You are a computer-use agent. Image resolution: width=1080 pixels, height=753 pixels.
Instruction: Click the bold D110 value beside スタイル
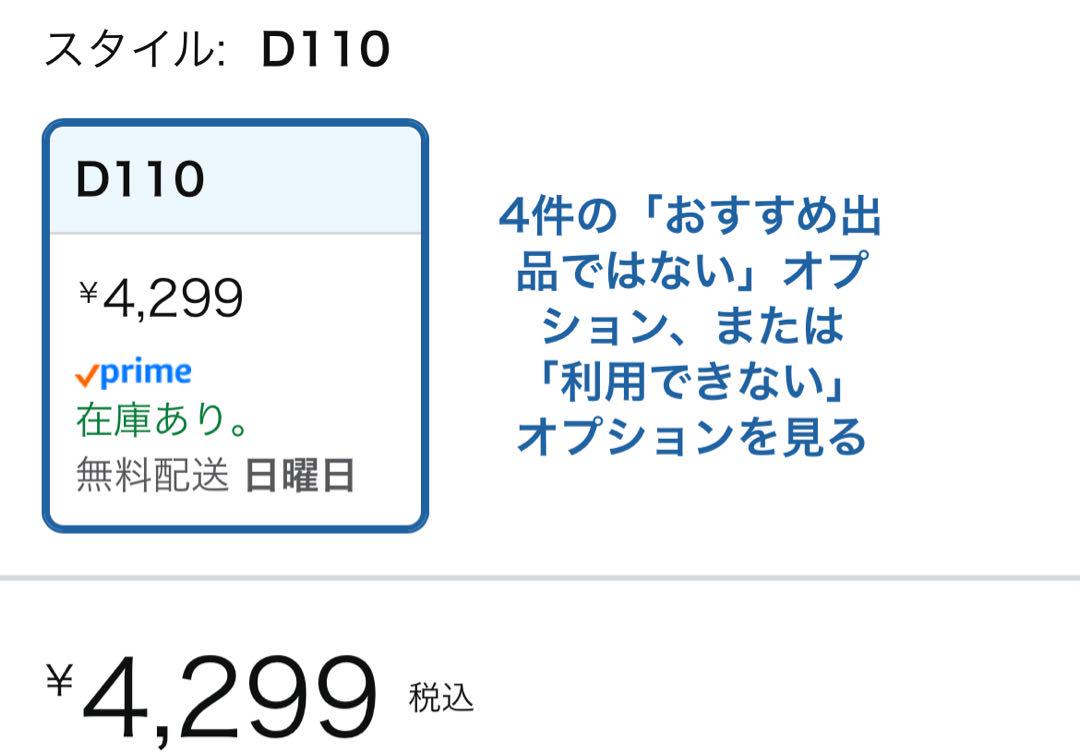point(326,50)
